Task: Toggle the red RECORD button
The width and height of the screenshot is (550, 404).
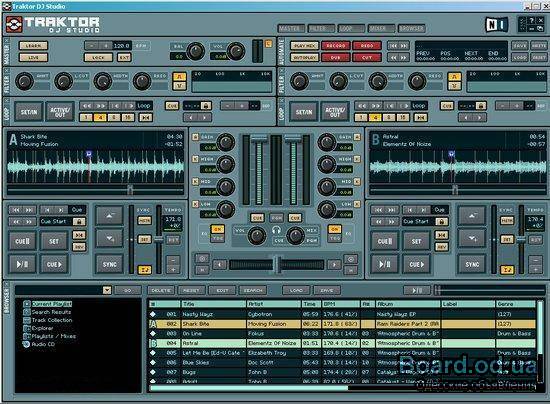Action: pos(335,46)
